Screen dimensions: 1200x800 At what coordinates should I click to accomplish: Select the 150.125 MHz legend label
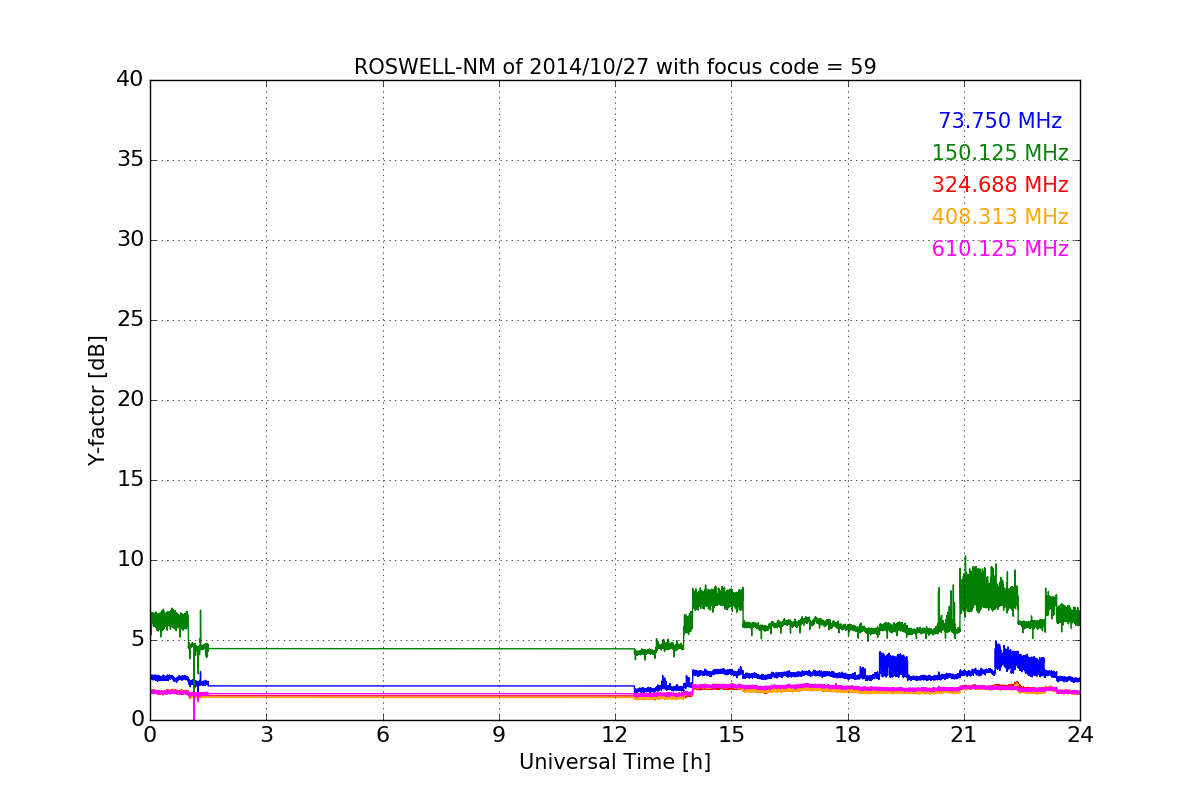tap(1000, 153)
